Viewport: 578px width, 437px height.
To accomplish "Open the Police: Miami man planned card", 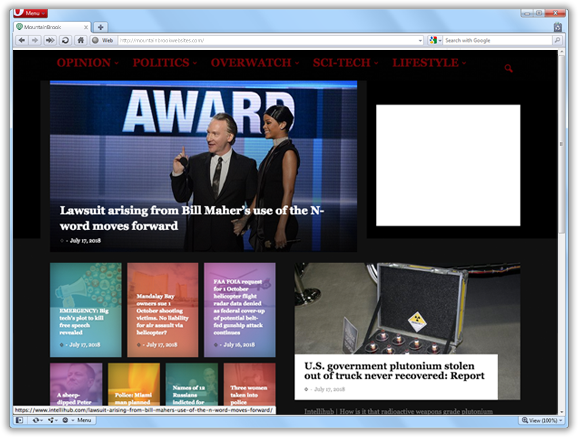I will pos(134,385).
